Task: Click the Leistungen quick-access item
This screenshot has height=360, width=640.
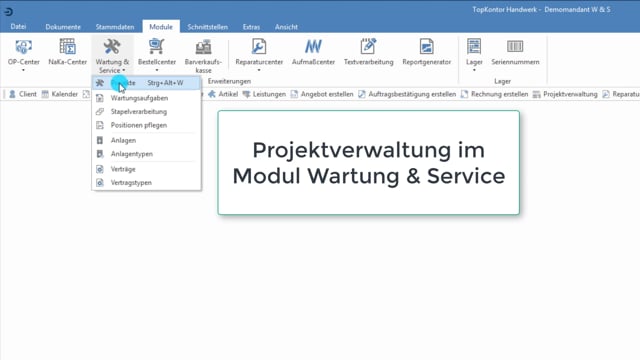Action: click(264, 94)
